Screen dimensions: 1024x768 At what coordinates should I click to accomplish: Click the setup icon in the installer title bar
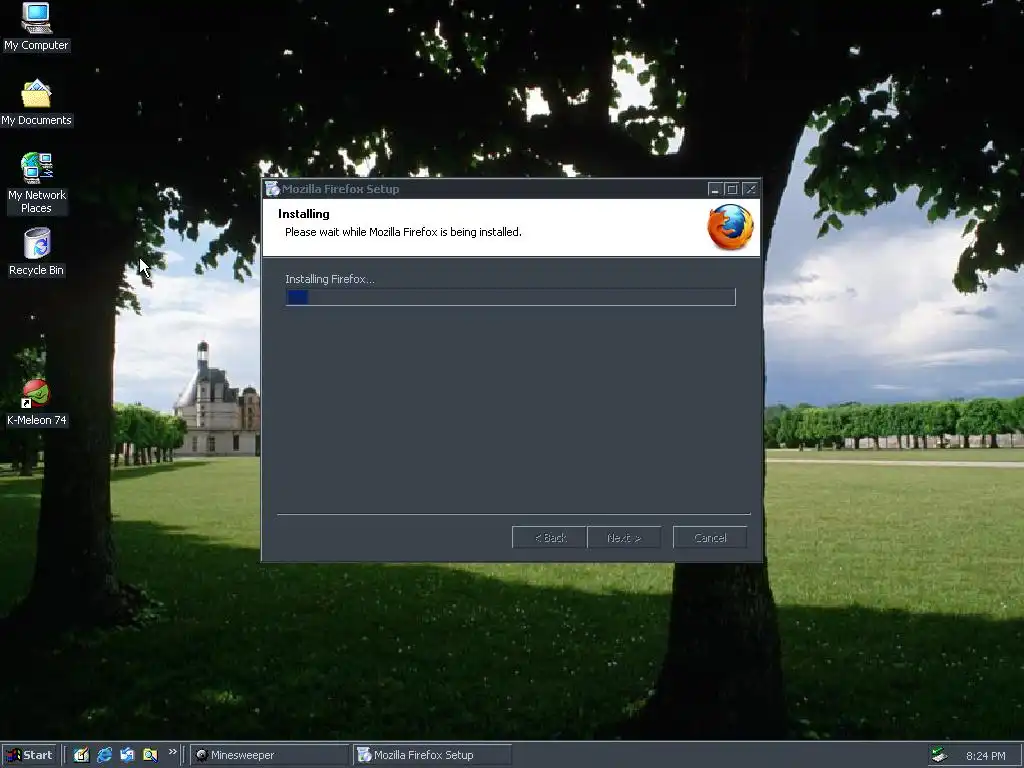[272, 189]
